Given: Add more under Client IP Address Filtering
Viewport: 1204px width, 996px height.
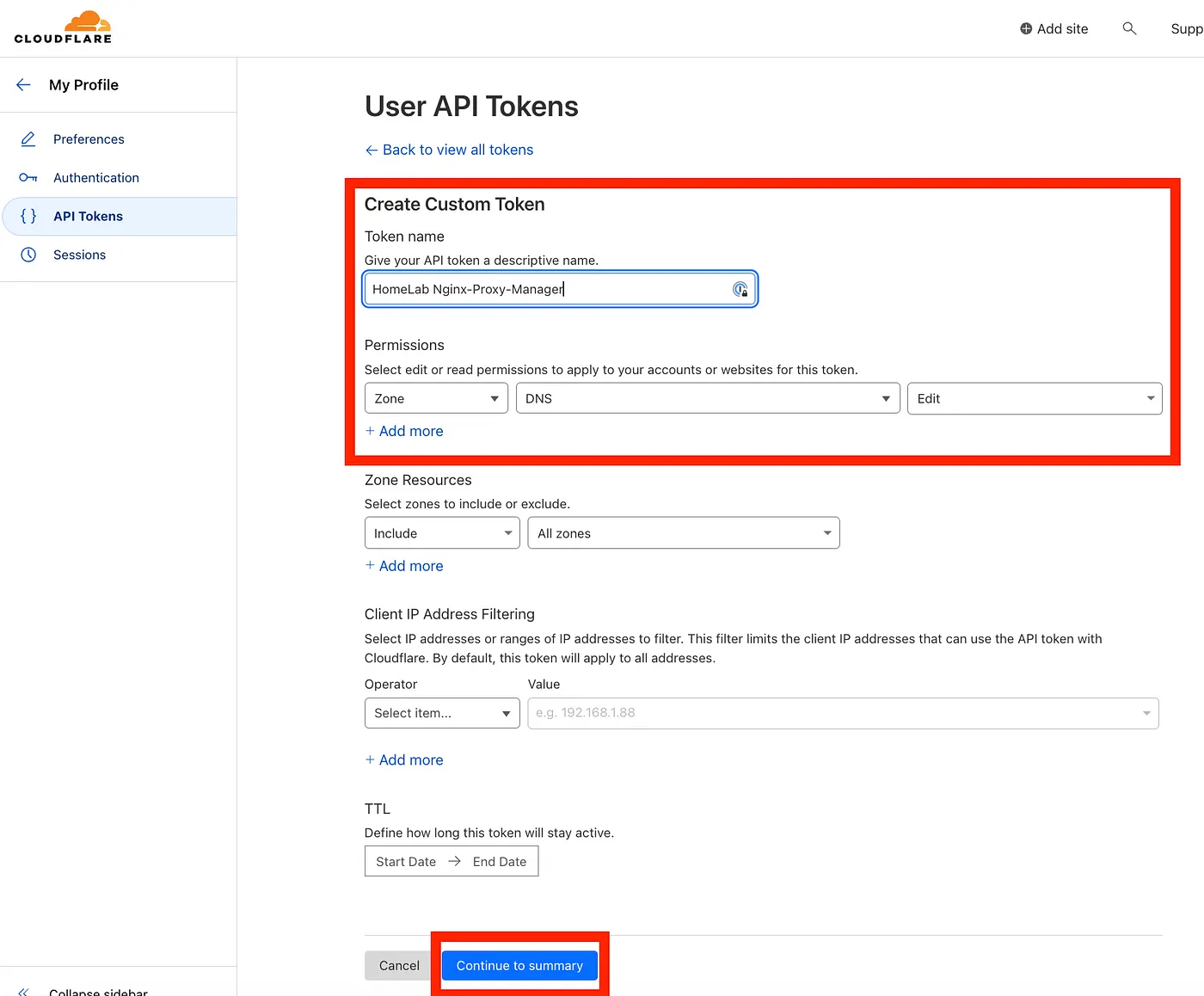Looking at the screenshot, I should [404, 760].
